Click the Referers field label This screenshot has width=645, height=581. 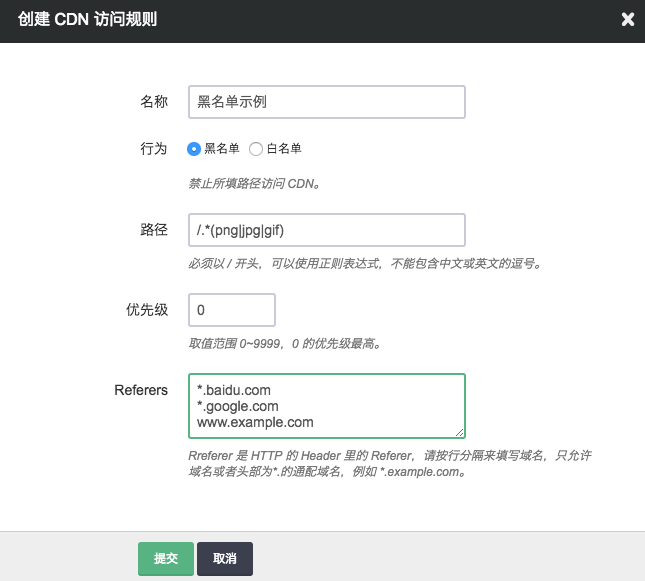(141, 390)
